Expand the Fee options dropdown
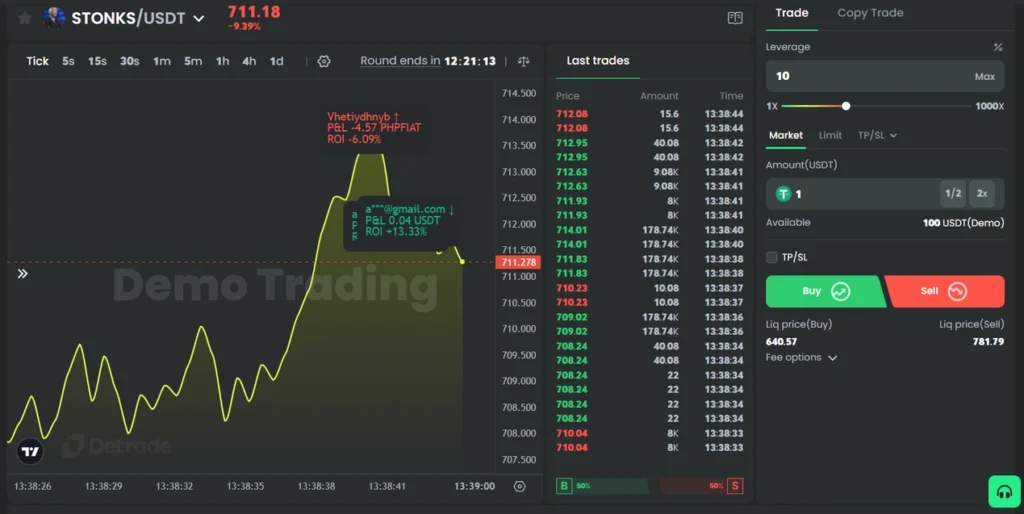This screenshot has height=514, width=1024. (x=801, y=358)
